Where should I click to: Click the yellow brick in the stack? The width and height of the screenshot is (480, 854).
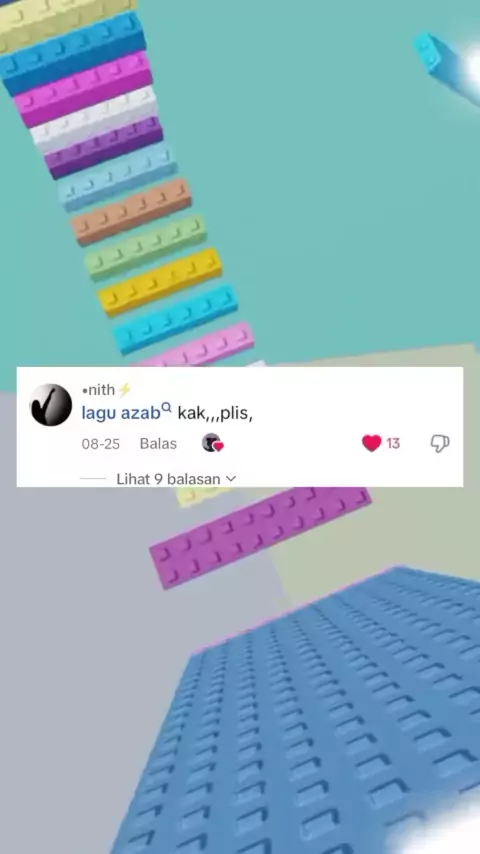point(160,282)
